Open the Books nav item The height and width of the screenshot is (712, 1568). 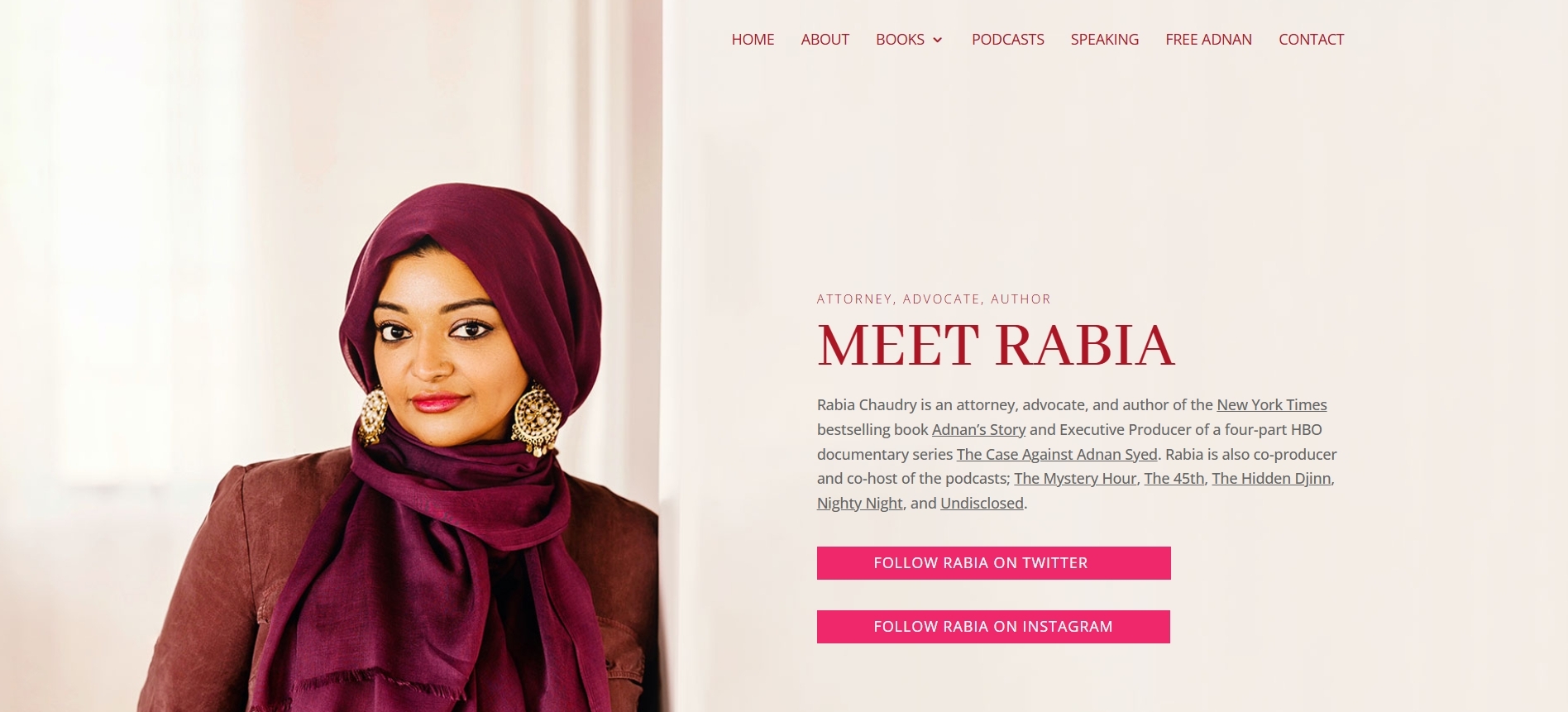click(x=900, y=40)
